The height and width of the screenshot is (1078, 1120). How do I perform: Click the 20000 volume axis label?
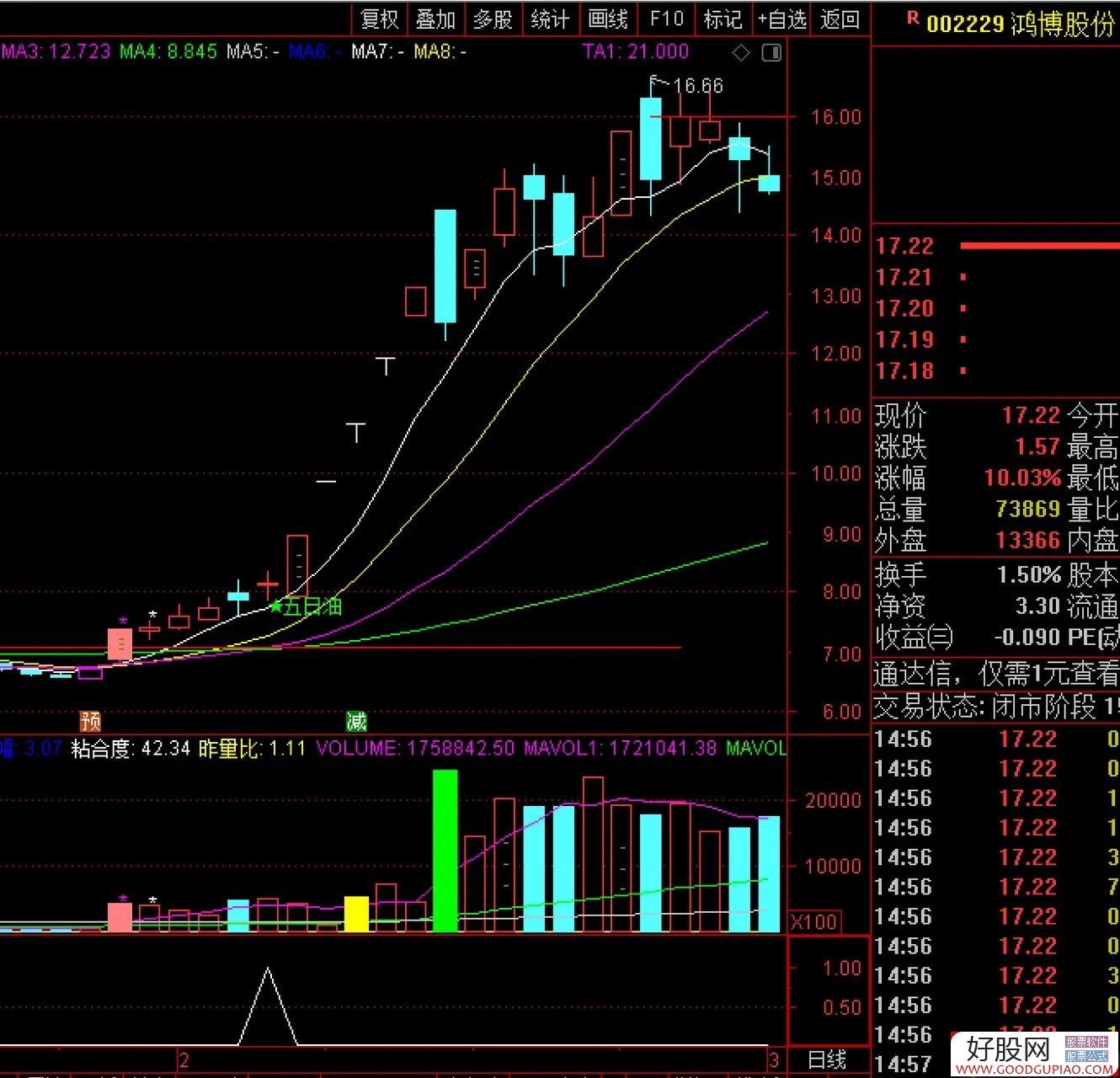832,800
